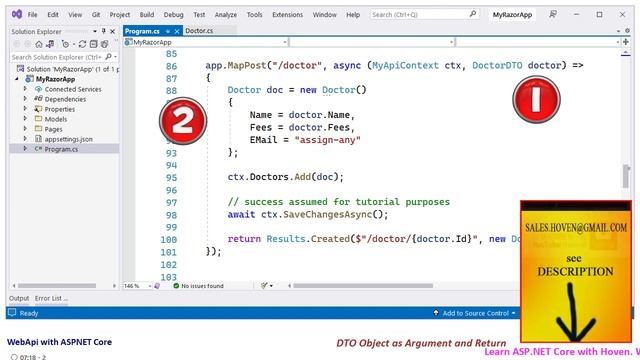This screenshot has width=640, height=360.
Task: Open the Build menu
Action: [147, 15]
